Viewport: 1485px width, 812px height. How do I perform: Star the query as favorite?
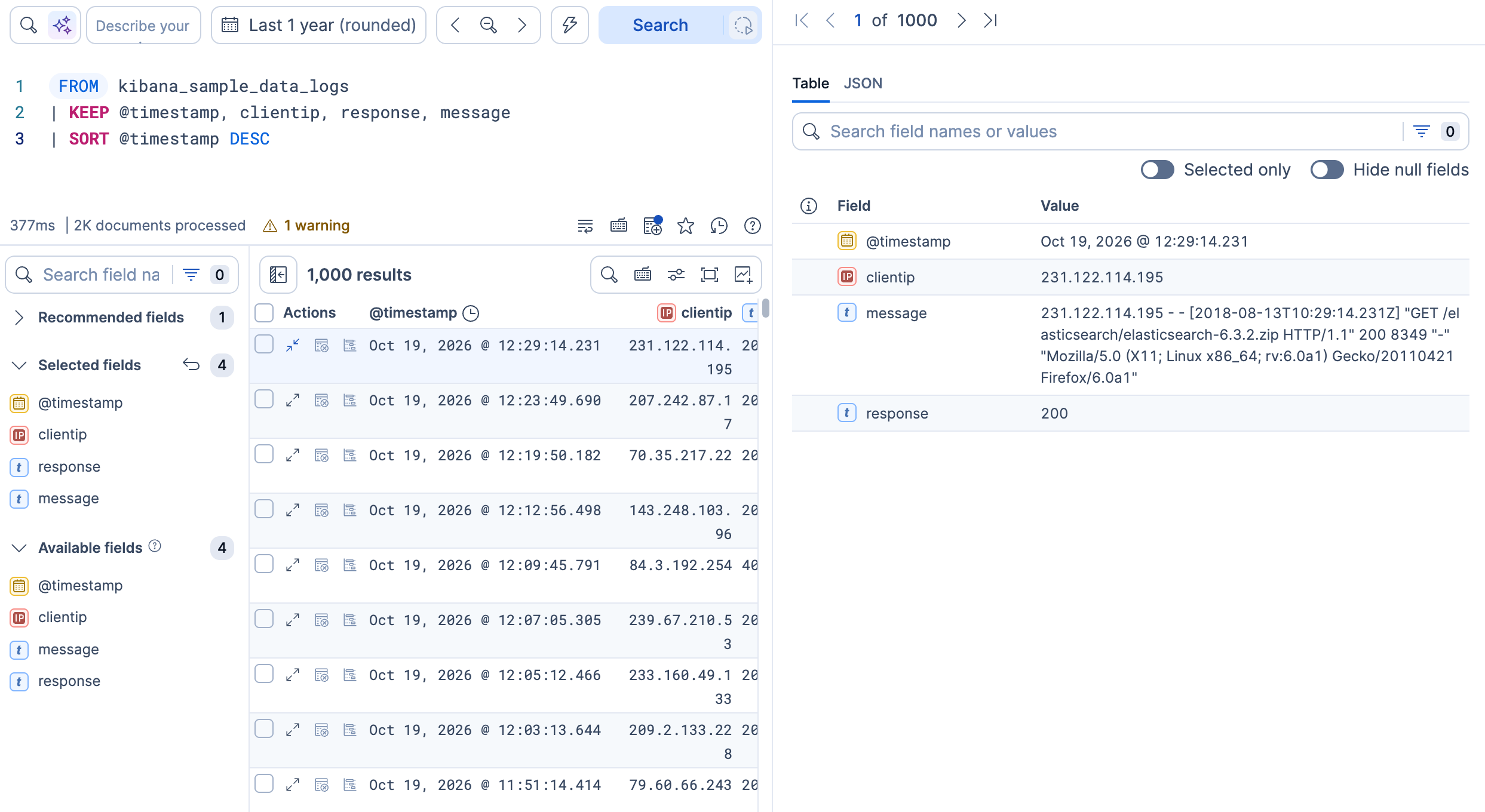click(686, 226)
